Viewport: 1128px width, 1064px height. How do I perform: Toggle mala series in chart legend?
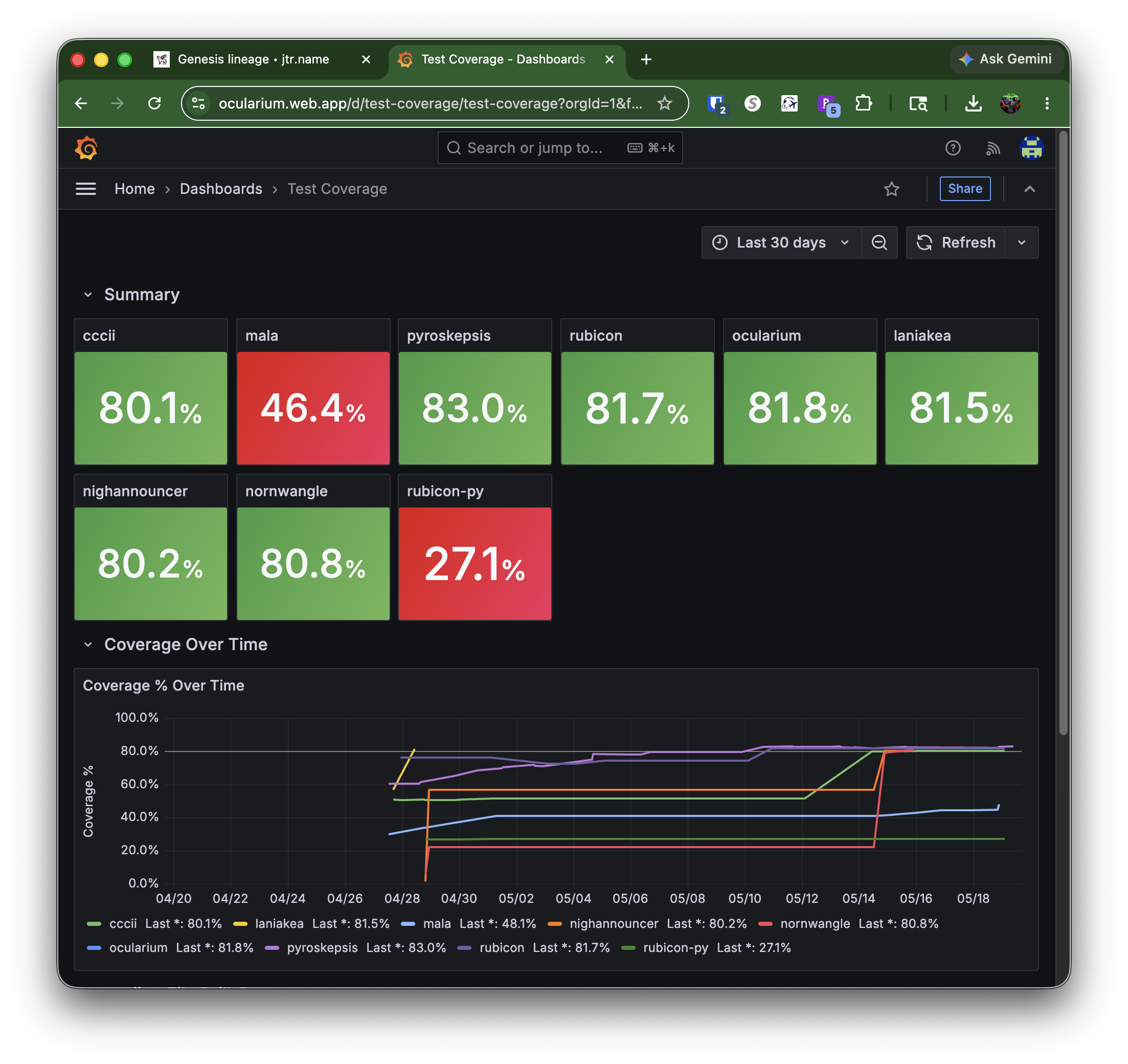click(x=436, y=924)
